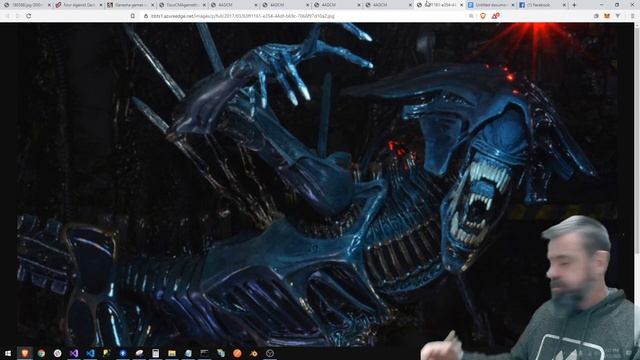Open File Explorer from the taskbar

tap(172, 353)
